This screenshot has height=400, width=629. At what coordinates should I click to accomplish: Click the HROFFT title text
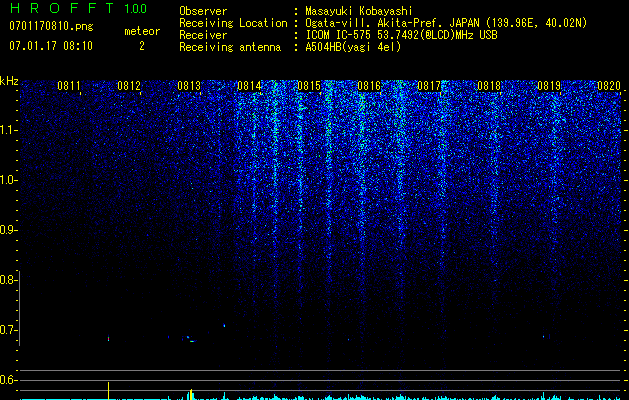click(x=63, y=8)
